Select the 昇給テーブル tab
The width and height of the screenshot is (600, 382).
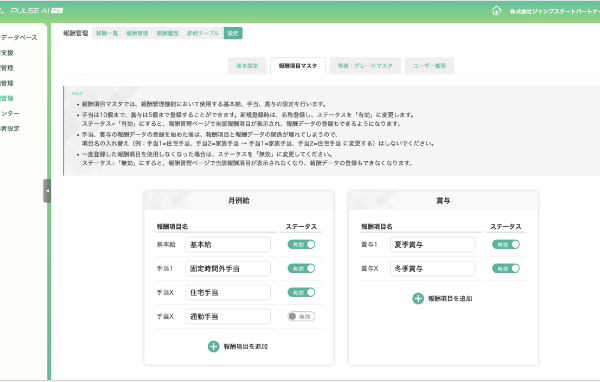pyautogui.click(x=203, y=33)
